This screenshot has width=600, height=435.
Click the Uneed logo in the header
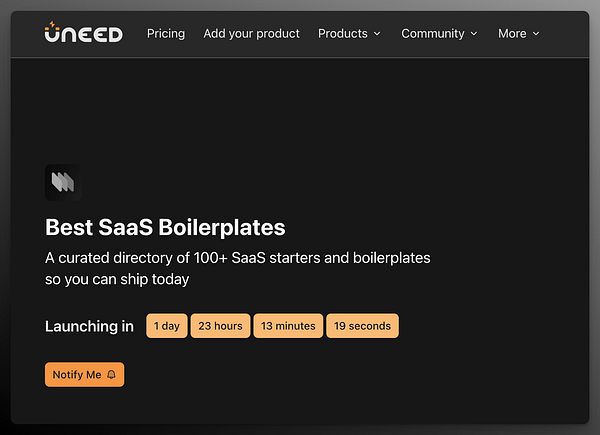[83, 33]
